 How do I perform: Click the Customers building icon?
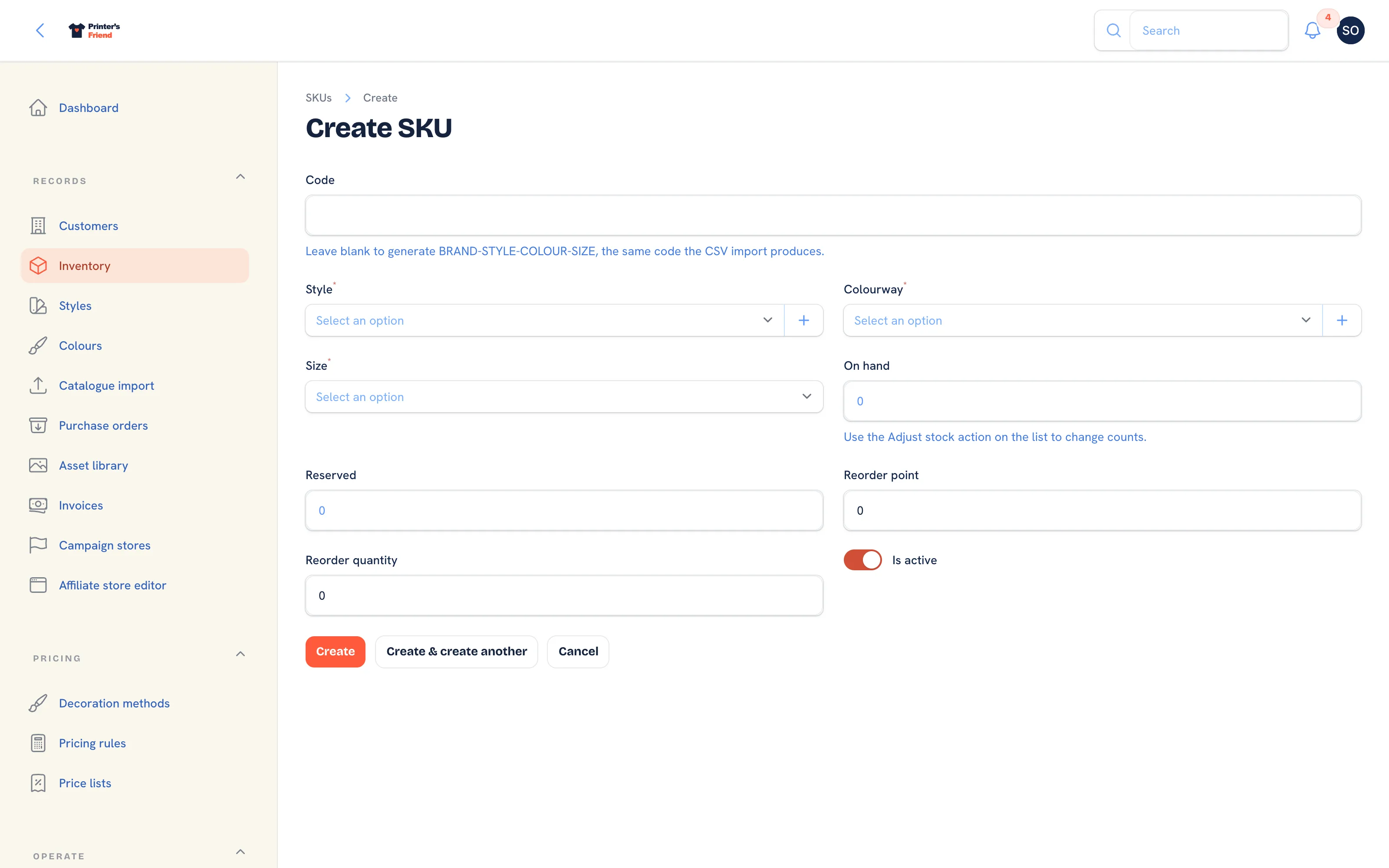click(38, 226)
